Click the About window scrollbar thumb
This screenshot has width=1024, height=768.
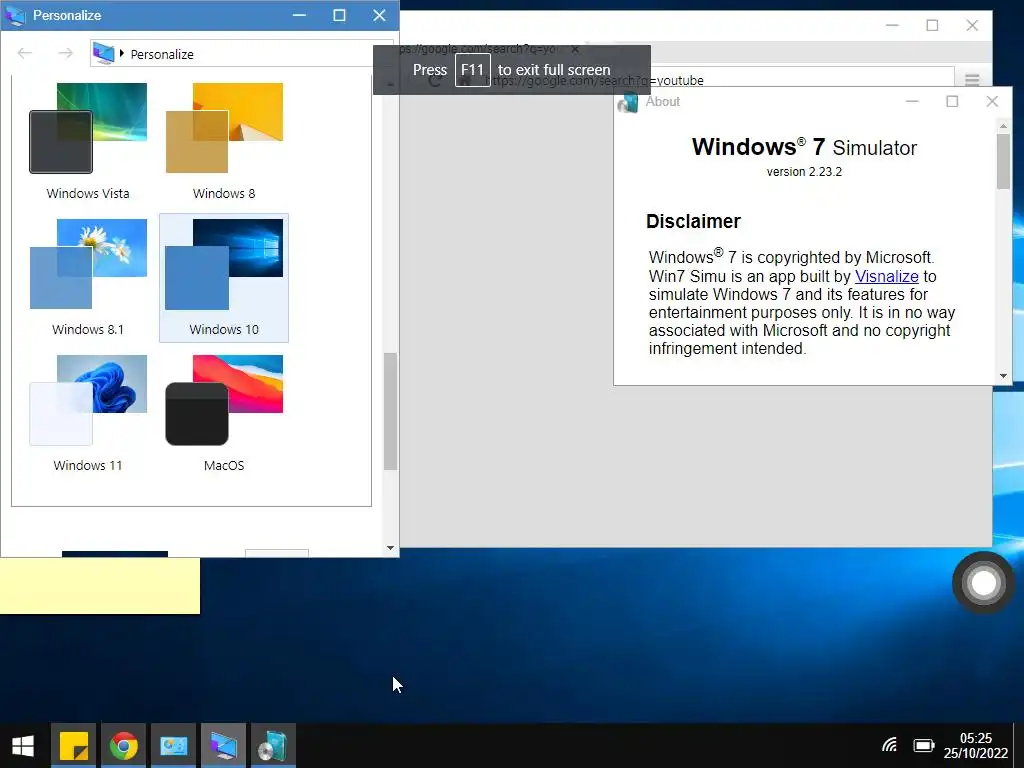1003,161
